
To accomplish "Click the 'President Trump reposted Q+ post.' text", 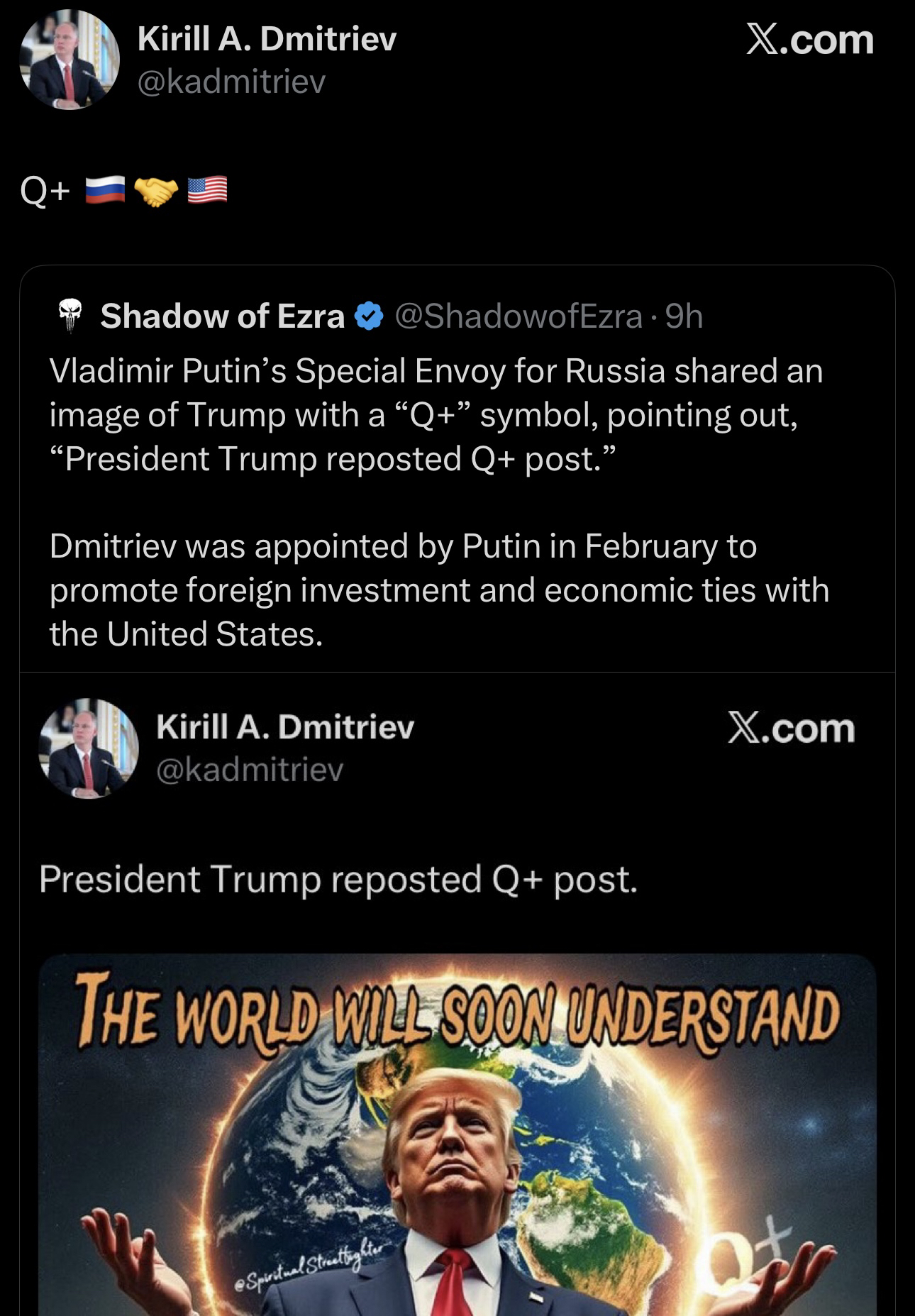I will pos(338,879).
